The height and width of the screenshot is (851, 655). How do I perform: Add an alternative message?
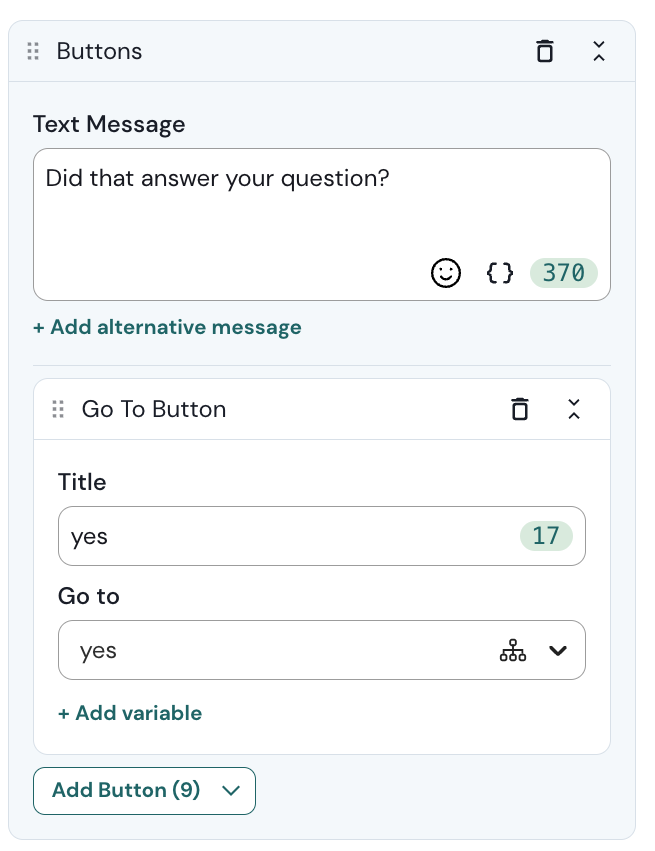click(x=167, y=327)
